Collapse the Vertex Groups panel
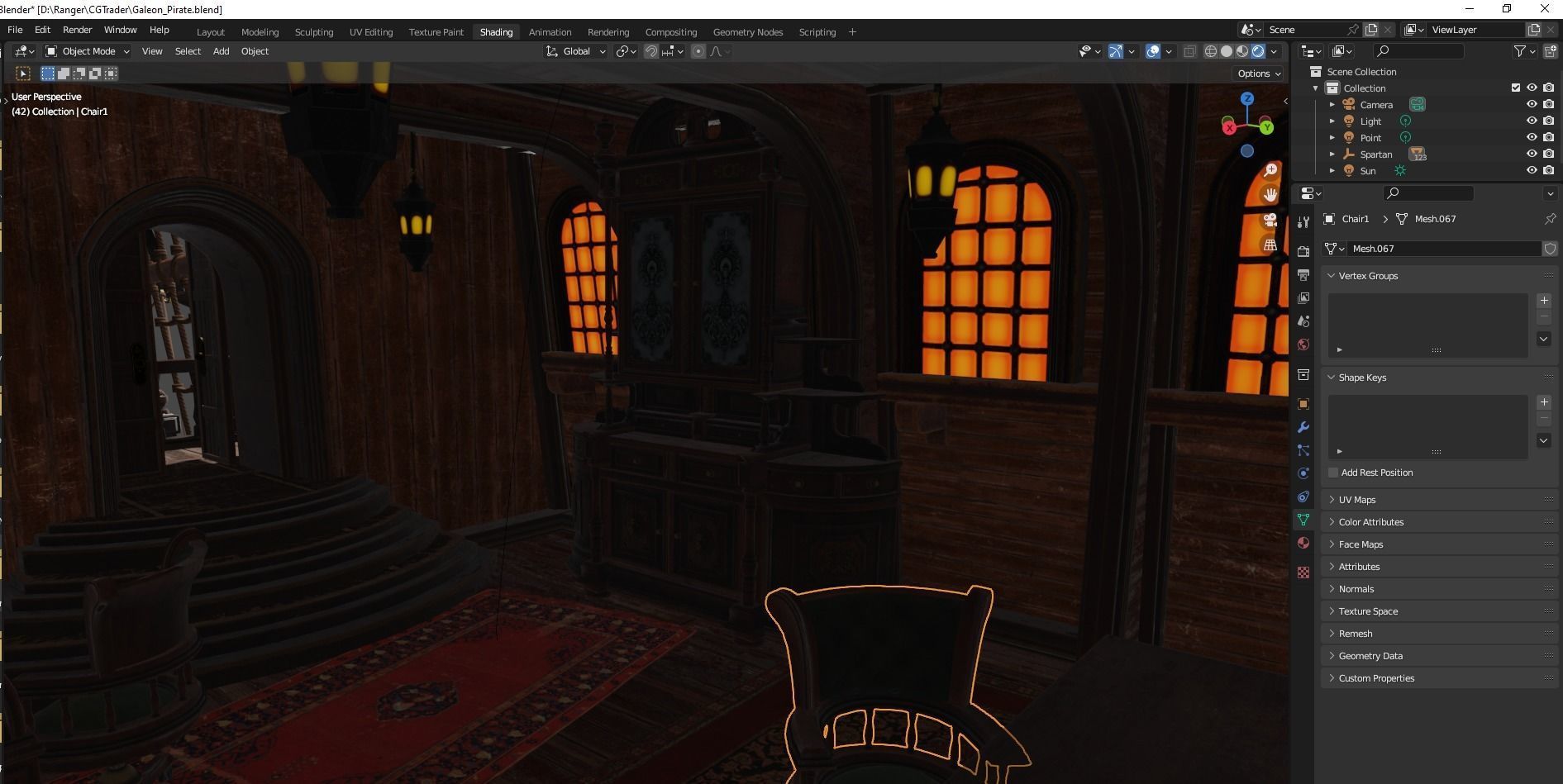This screenshot has width=1563, height=784. click(1439, 276)
